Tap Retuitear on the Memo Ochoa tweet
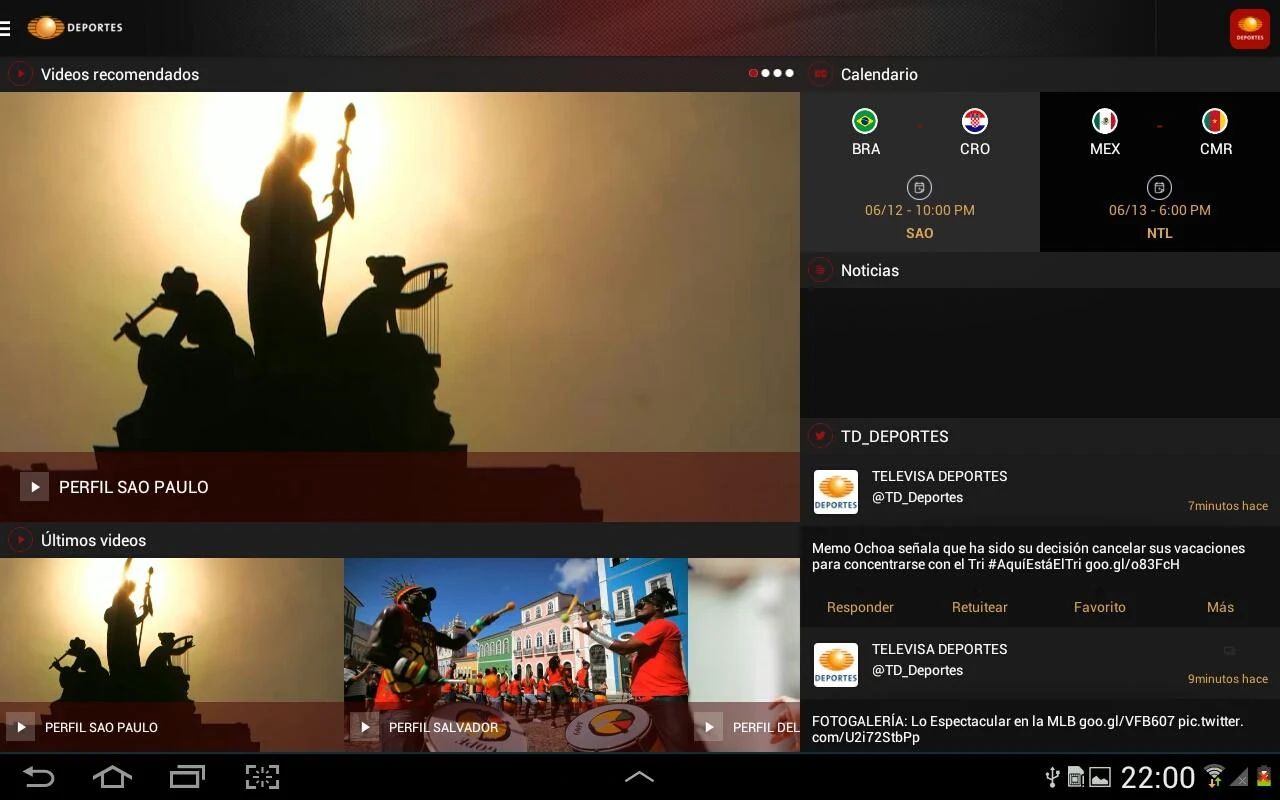Image resolution: width=1280 pixels, height=800 pixels. click(980, 607)
